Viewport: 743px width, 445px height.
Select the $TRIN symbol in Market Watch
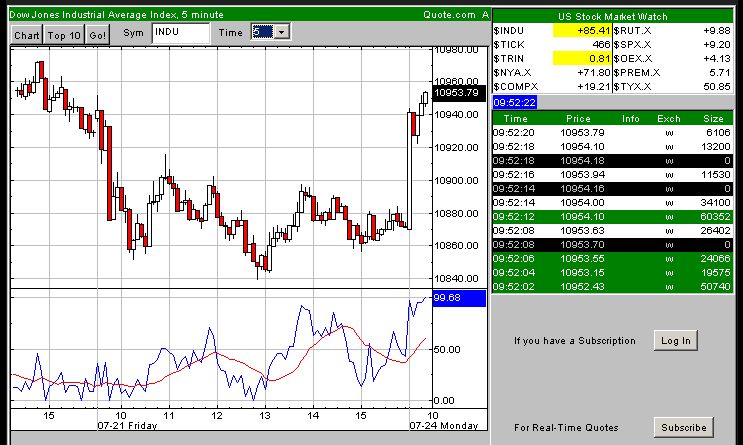[508, 59]
